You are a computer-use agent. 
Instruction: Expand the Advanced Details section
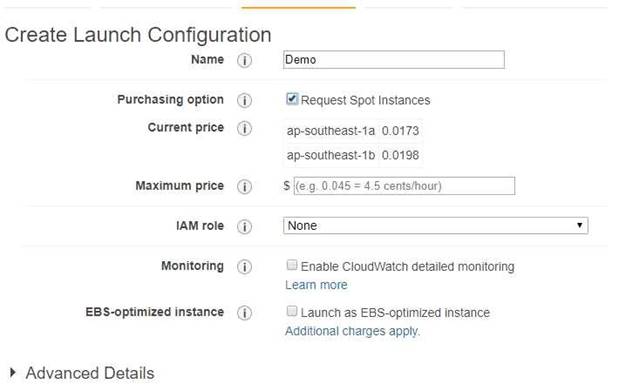(82, 373)
